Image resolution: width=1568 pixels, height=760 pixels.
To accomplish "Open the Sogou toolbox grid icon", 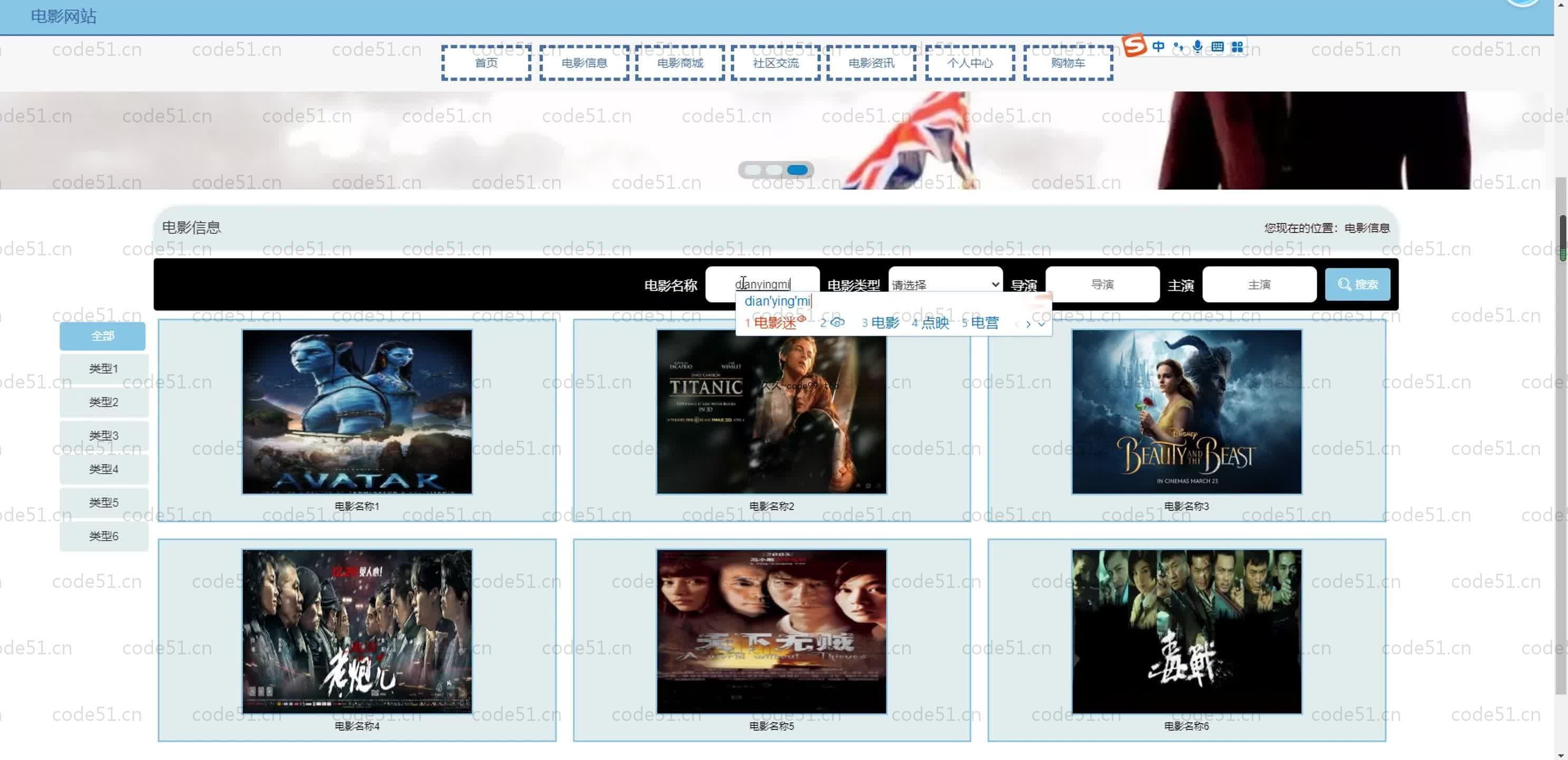I will click(1237, 47).
